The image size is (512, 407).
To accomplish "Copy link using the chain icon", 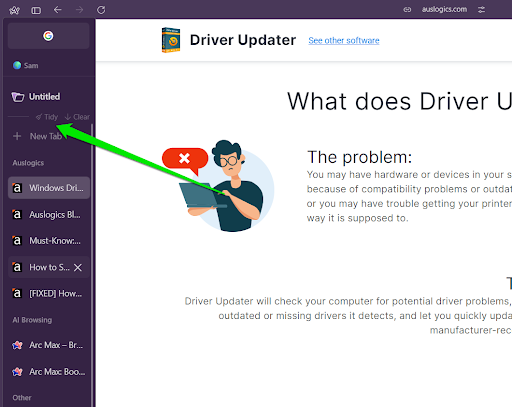I will tap(407, 10).
